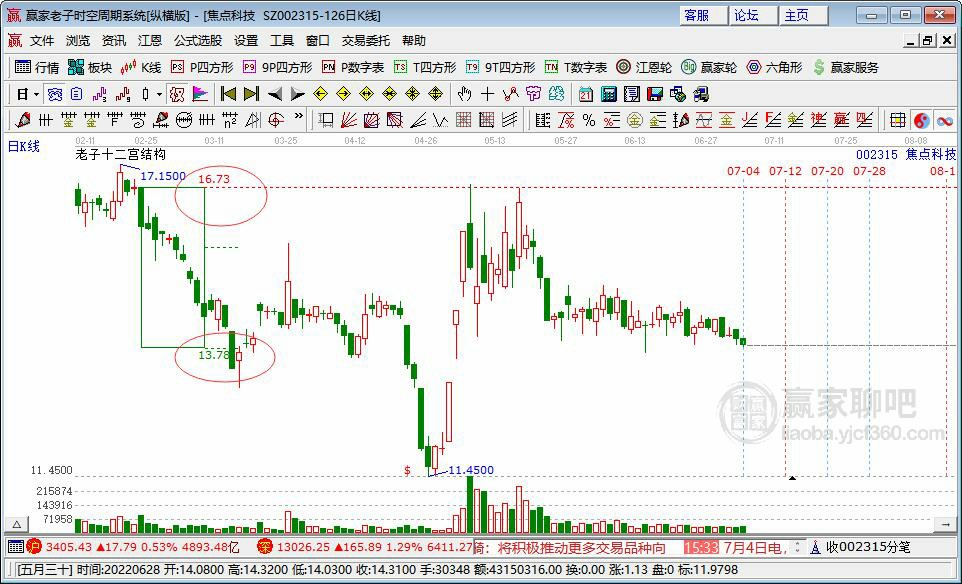This screenshot has width=962, height=584.
Task: Click the yellow diamond left-arrow icon
Action: click(x=320, y=94)
